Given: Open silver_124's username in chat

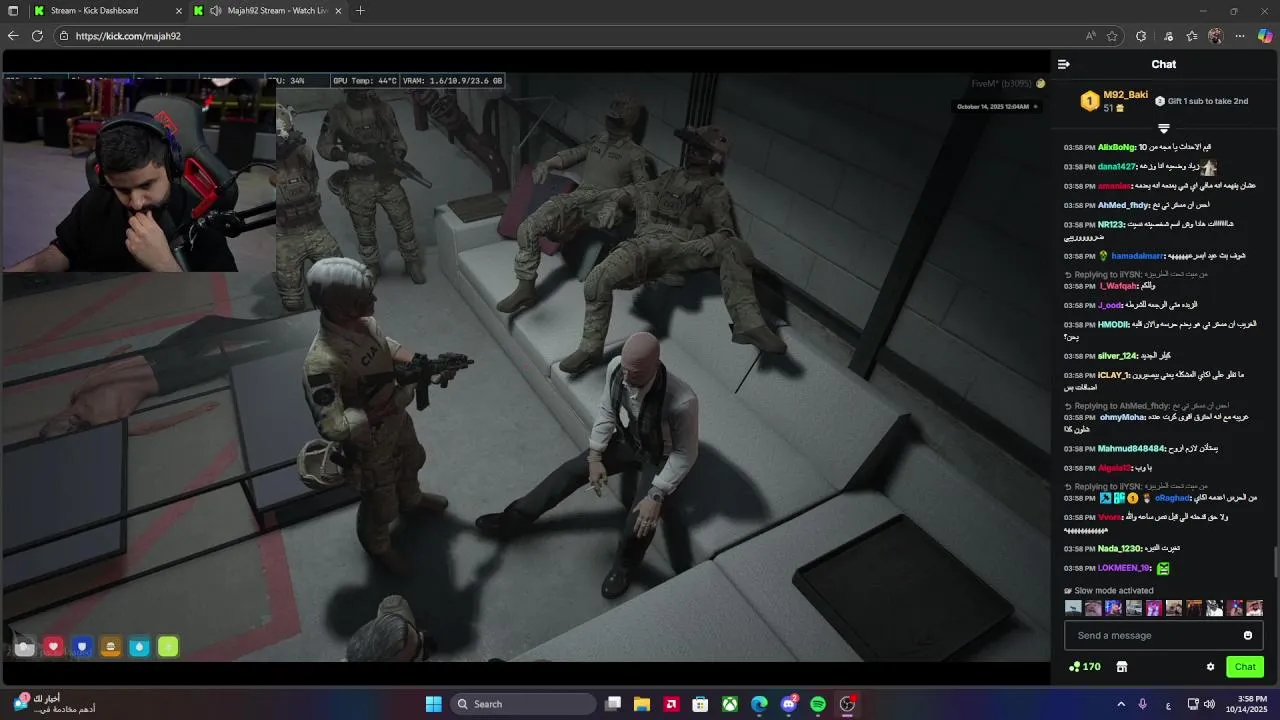Looking at the screenshot, I should point(1118,356).
